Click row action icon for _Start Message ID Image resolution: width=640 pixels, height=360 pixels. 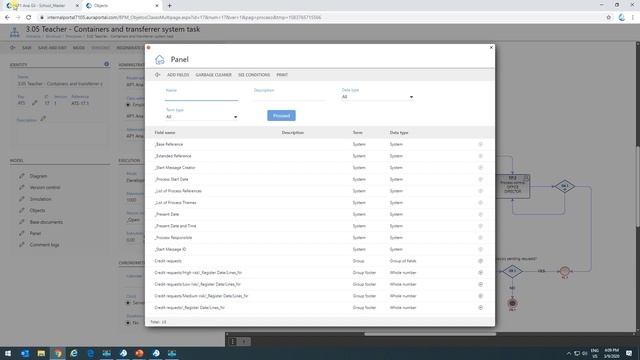pyautogui.click(x=480, y=249)
